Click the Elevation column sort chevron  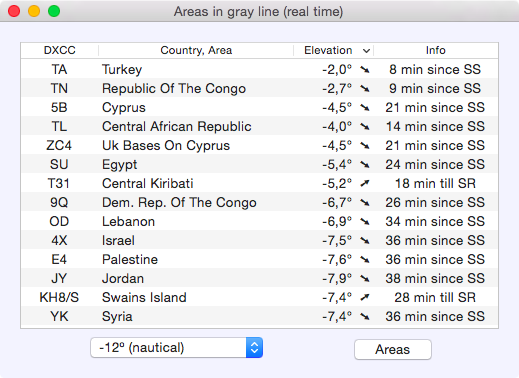(x=366, y=51)
